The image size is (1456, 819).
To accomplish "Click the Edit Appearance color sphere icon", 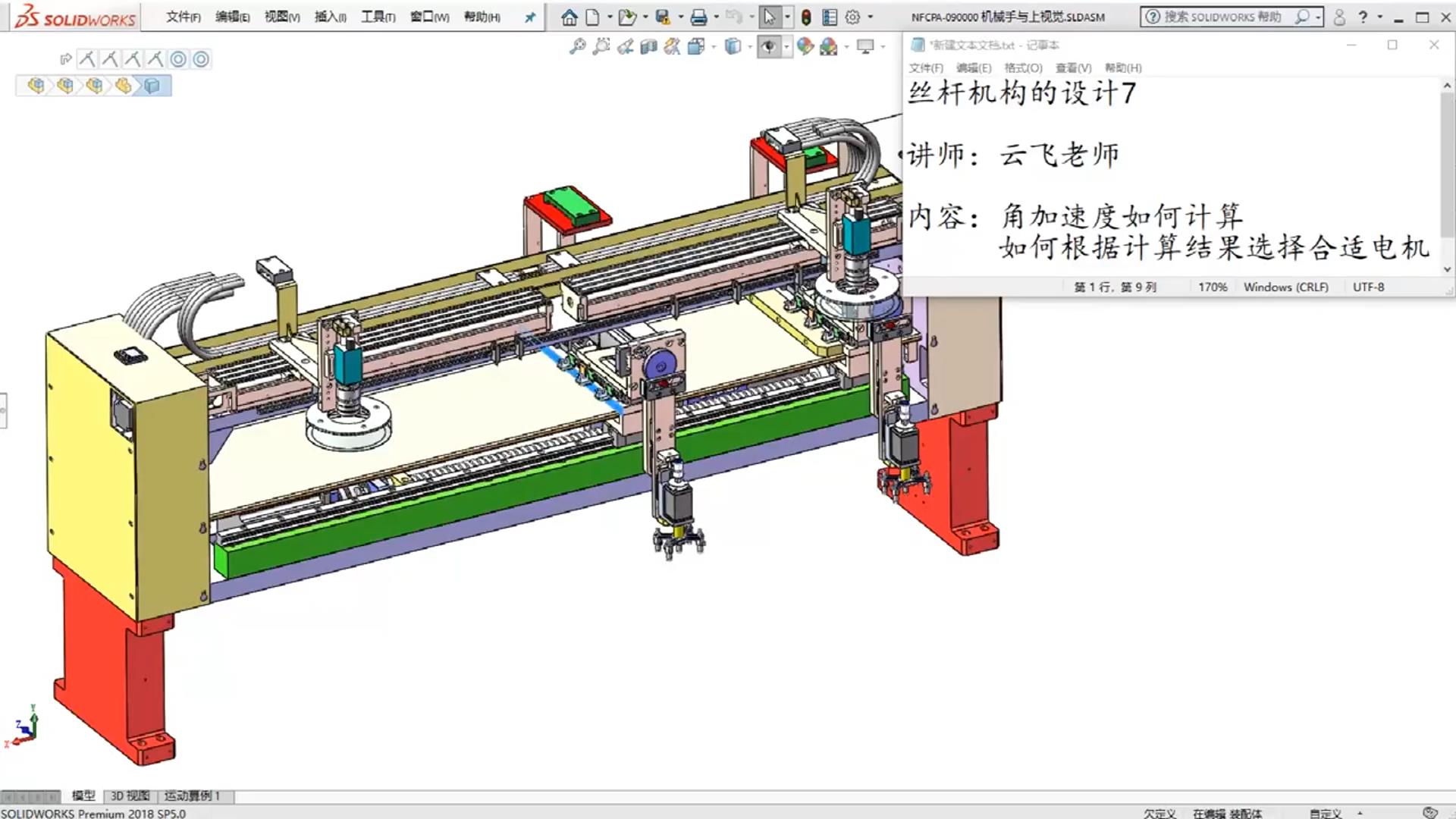I will tap(805, 46).
